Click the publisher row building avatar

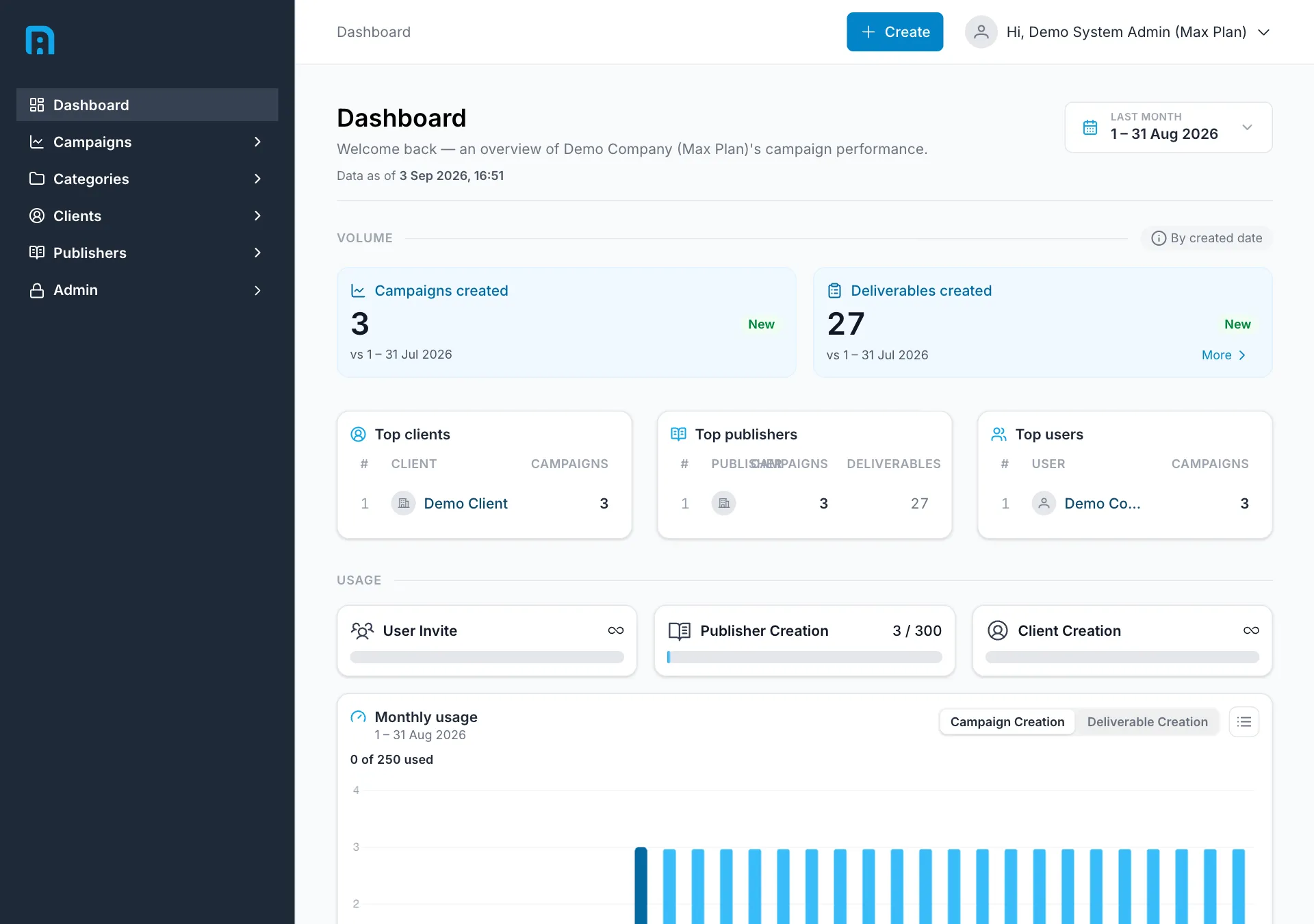click(x=724, y=503)
